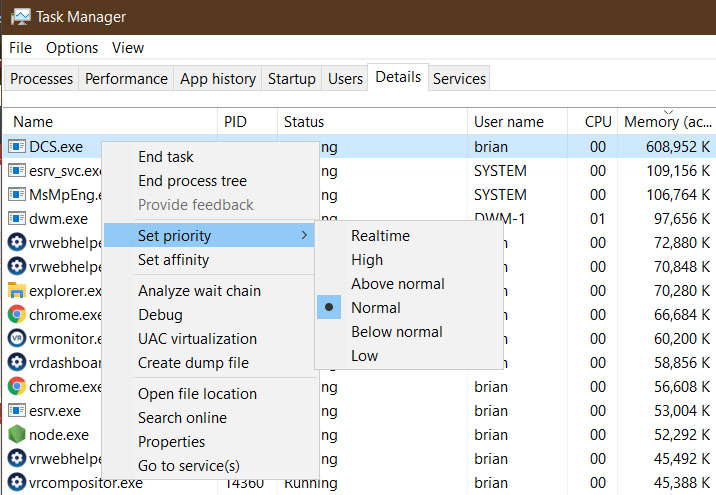This screenshot has height=495, width=716.
Task: Click the 70,280 K memory value
Action: 682,291
